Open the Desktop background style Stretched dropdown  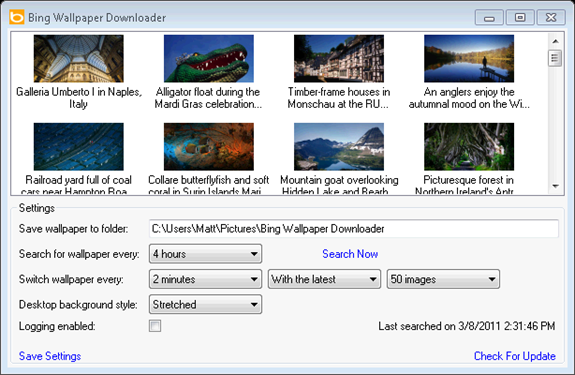click(x=205, y=304)
